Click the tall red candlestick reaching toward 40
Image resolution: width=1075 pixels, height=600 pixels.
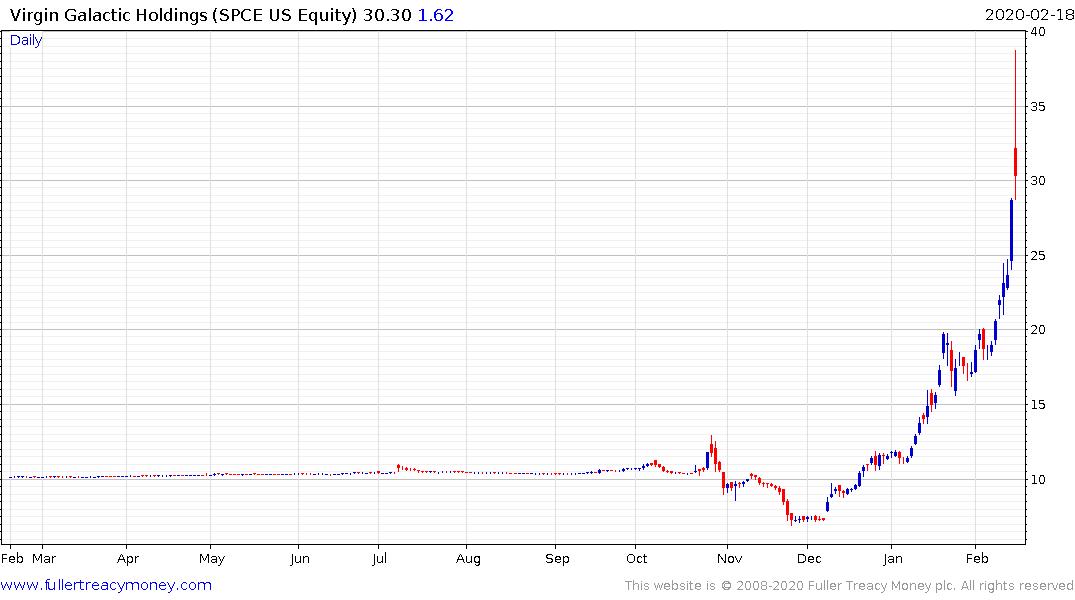point(1015,123)
